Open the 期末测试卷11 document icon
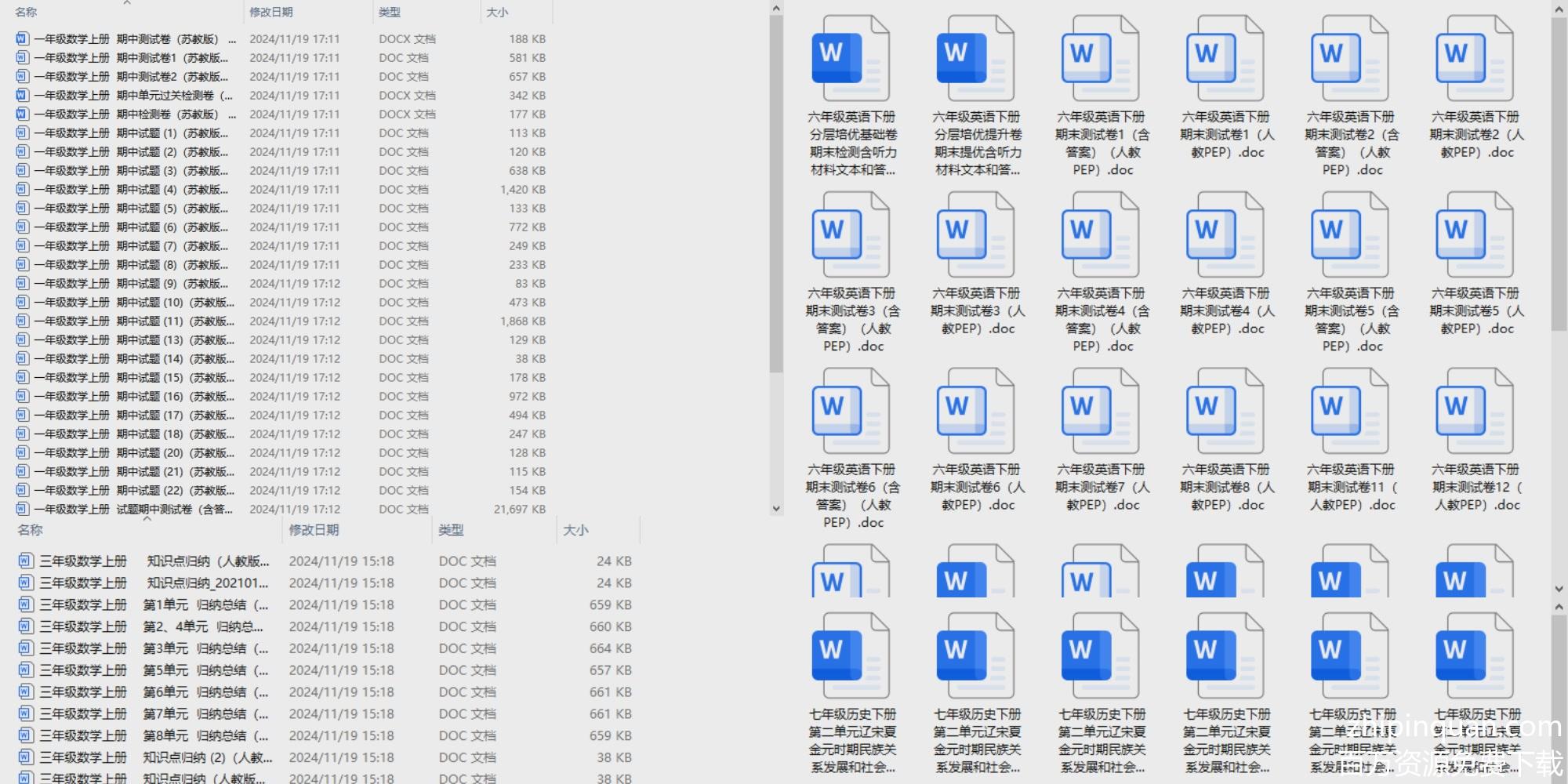This screenshot has height=784, width=1568. point(1349,412)
